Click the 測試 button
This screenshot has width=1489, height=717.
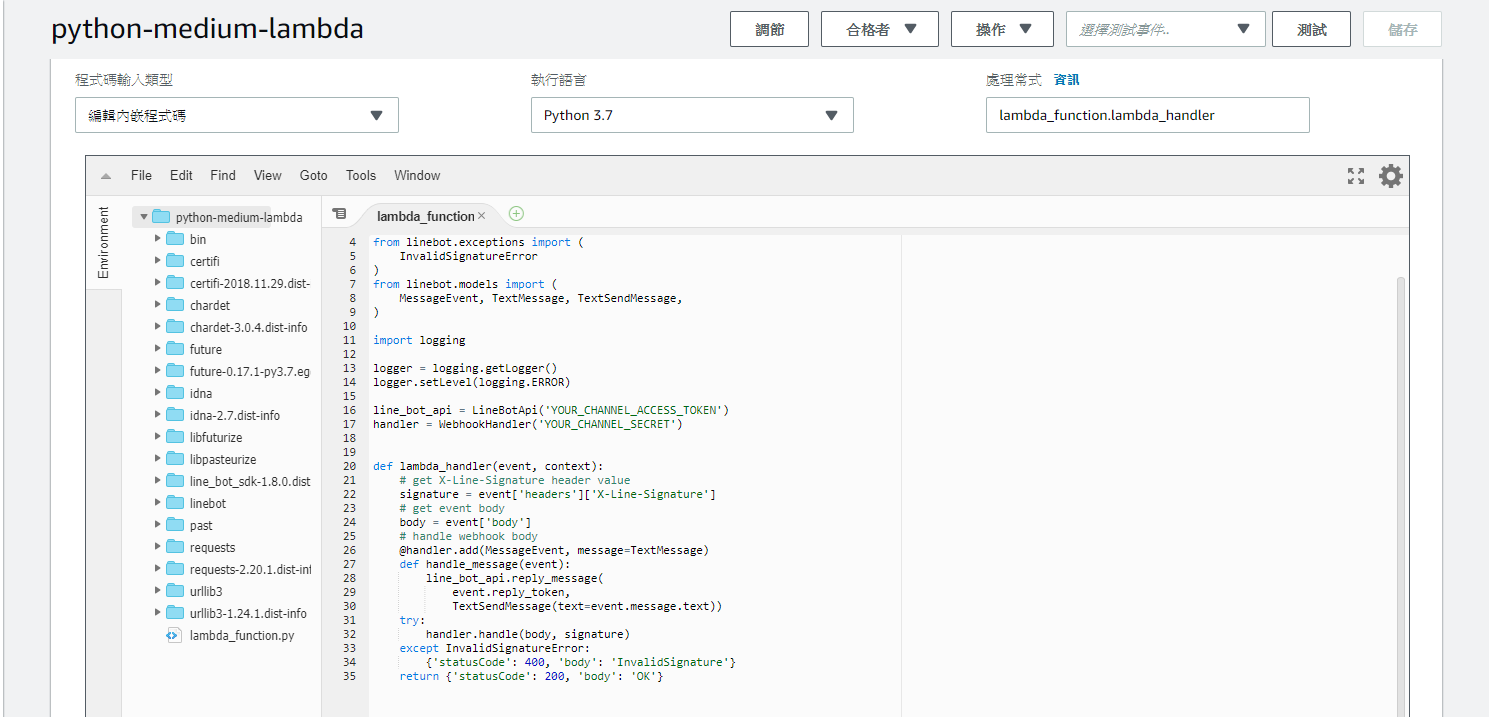(x=1311, y=29)
